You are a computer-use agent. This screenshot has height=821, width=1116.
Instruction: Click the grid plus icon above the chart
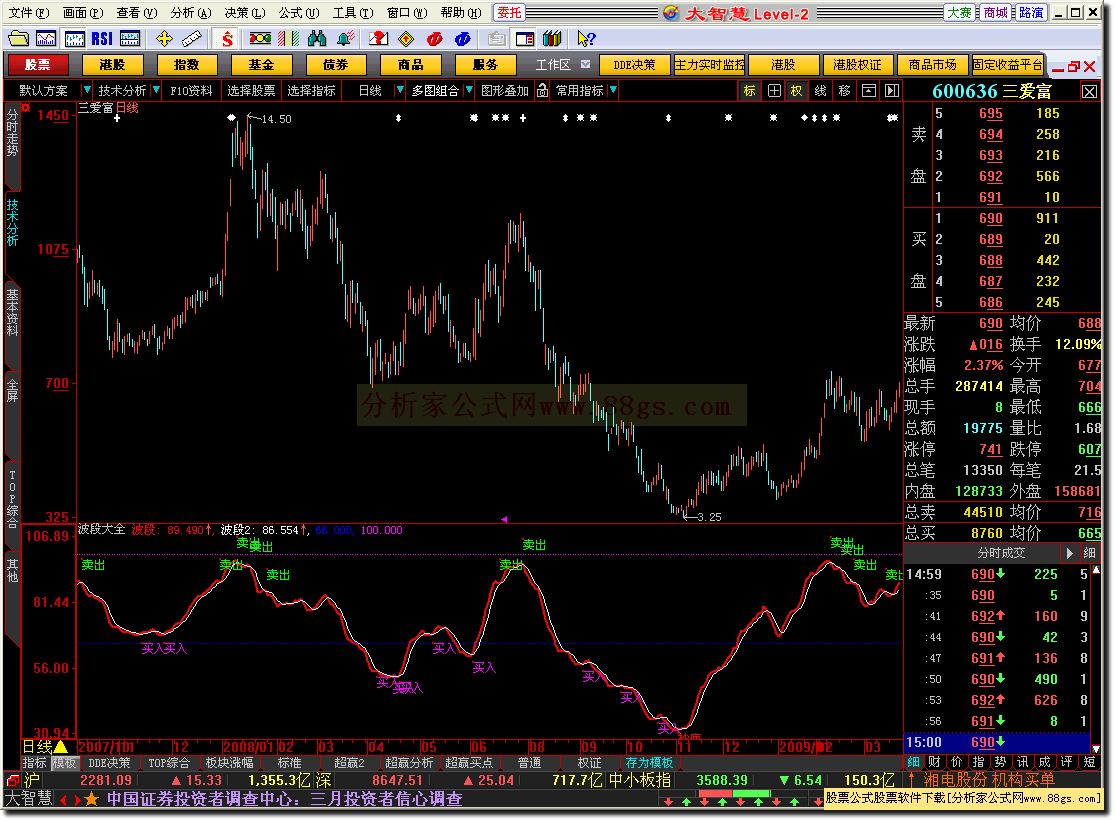pyautogui.click(x=774, y=90)
